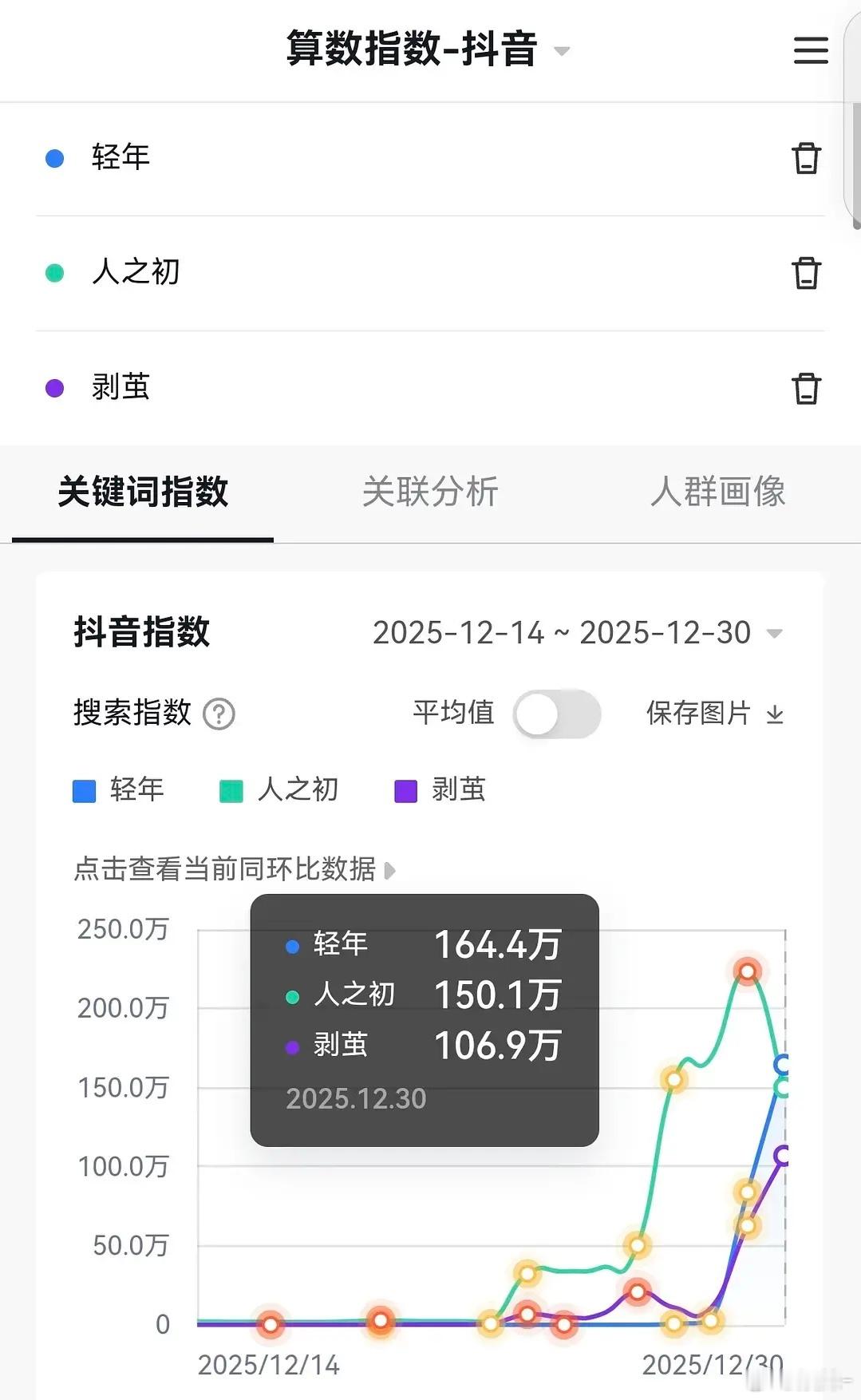Switch to the 关联分析 tab
Image resolution: width=861 pixels, height=1400 pixels.
(x=430, y=492)
